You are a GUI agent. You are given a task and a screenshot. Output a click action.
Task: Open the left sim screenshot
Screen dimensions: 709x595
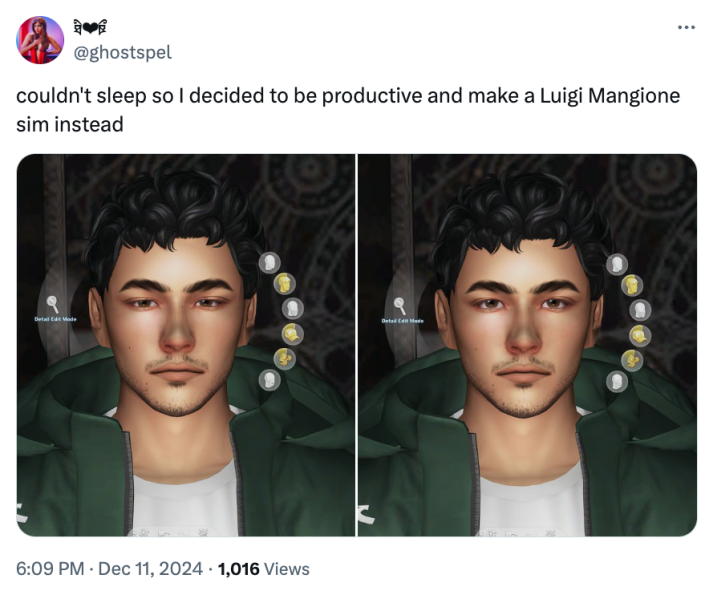point(186,345)
